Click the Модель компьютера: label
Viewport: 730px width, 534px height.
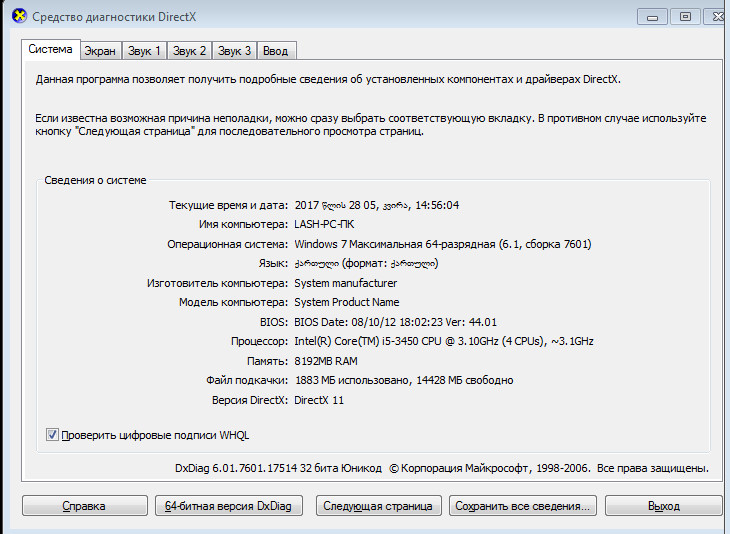(x=234, y=302)
